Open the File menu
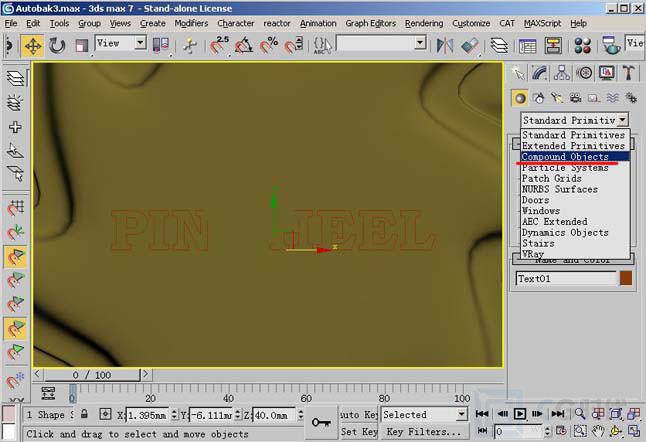 (11, 23)
